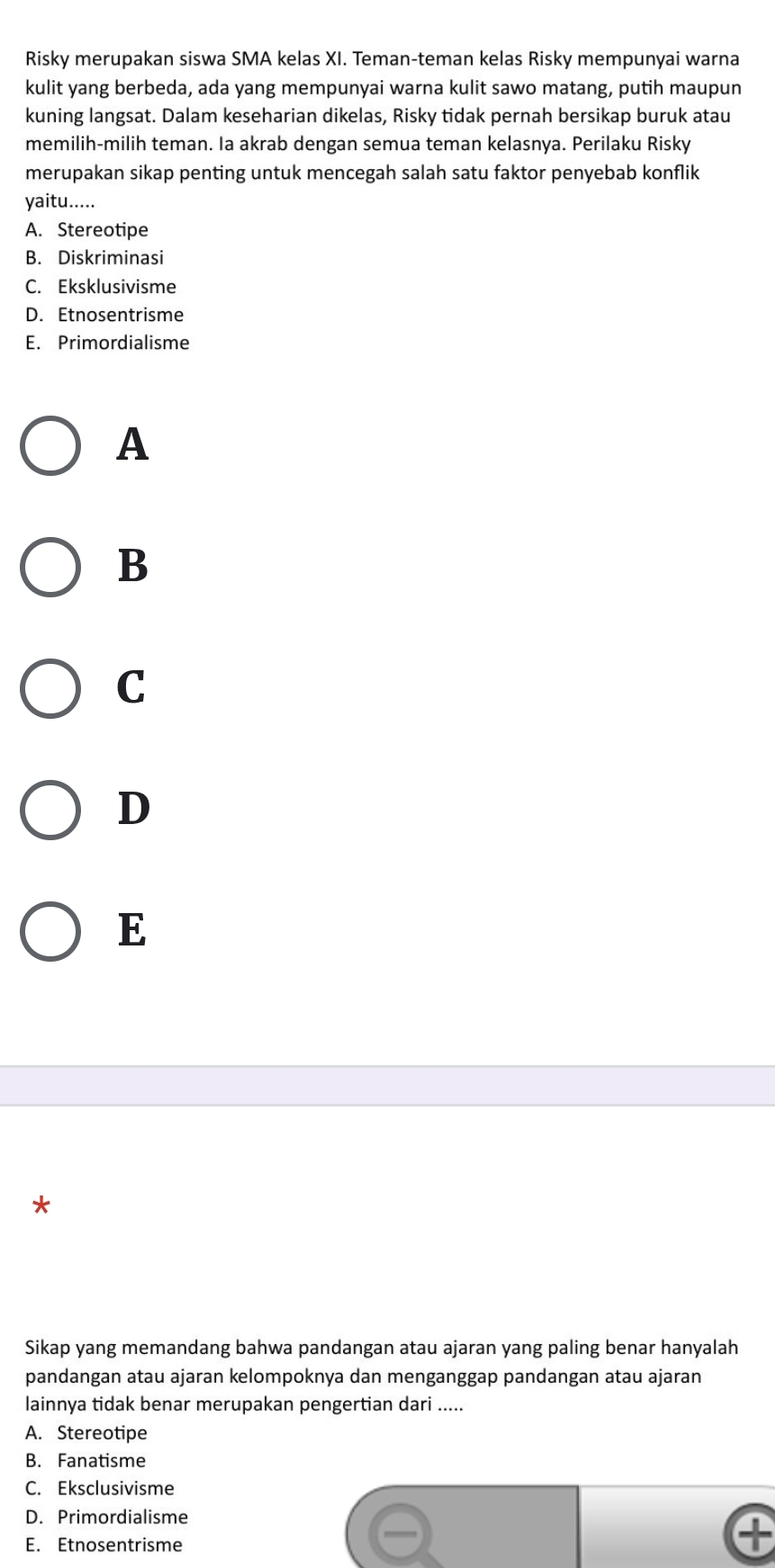
Task: Choose radio option D
Action: (50, 810)
